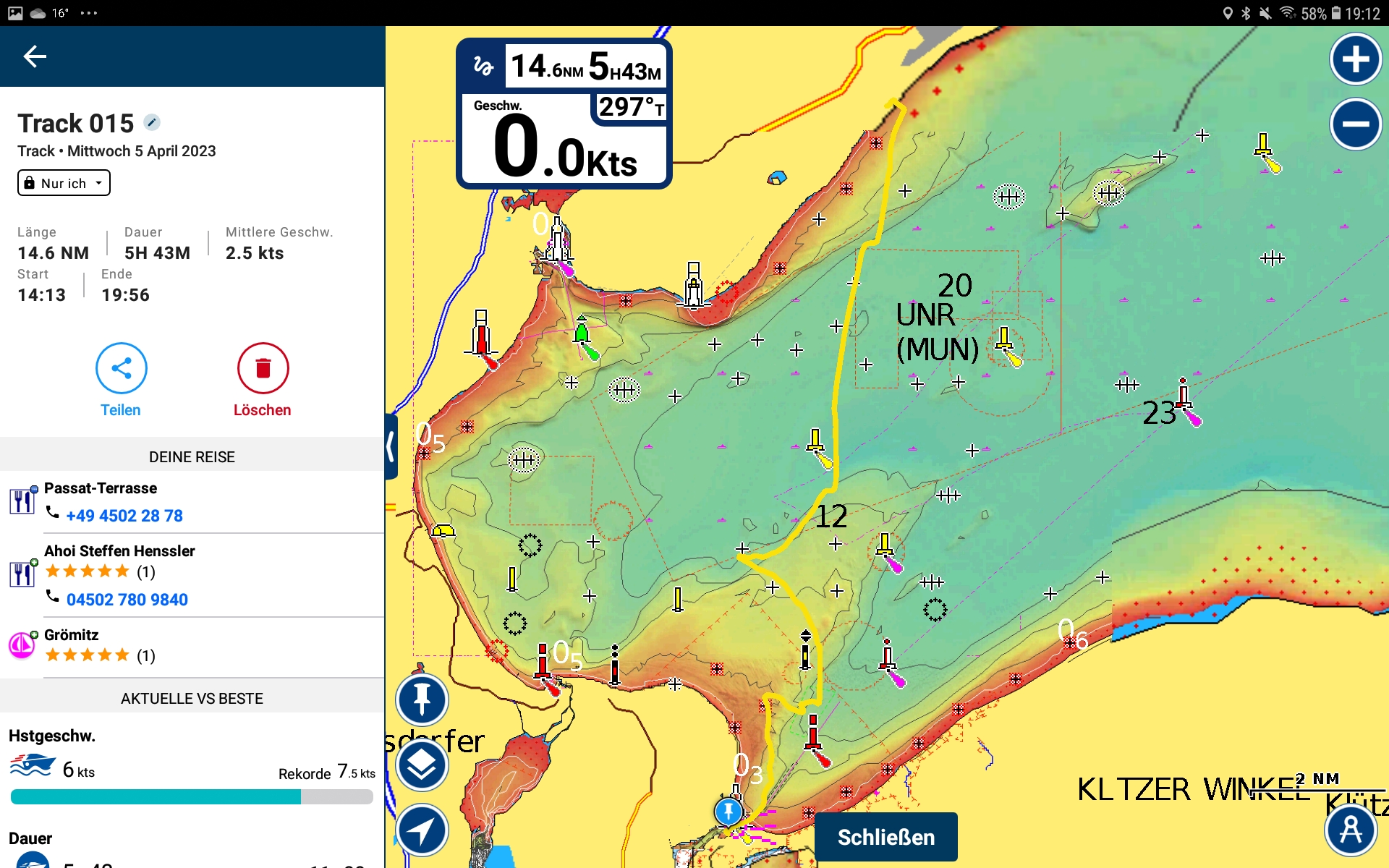Viewport: 1389px width, 868px height.
Task: Tap the track info box on map
Action: coord(564,114)
